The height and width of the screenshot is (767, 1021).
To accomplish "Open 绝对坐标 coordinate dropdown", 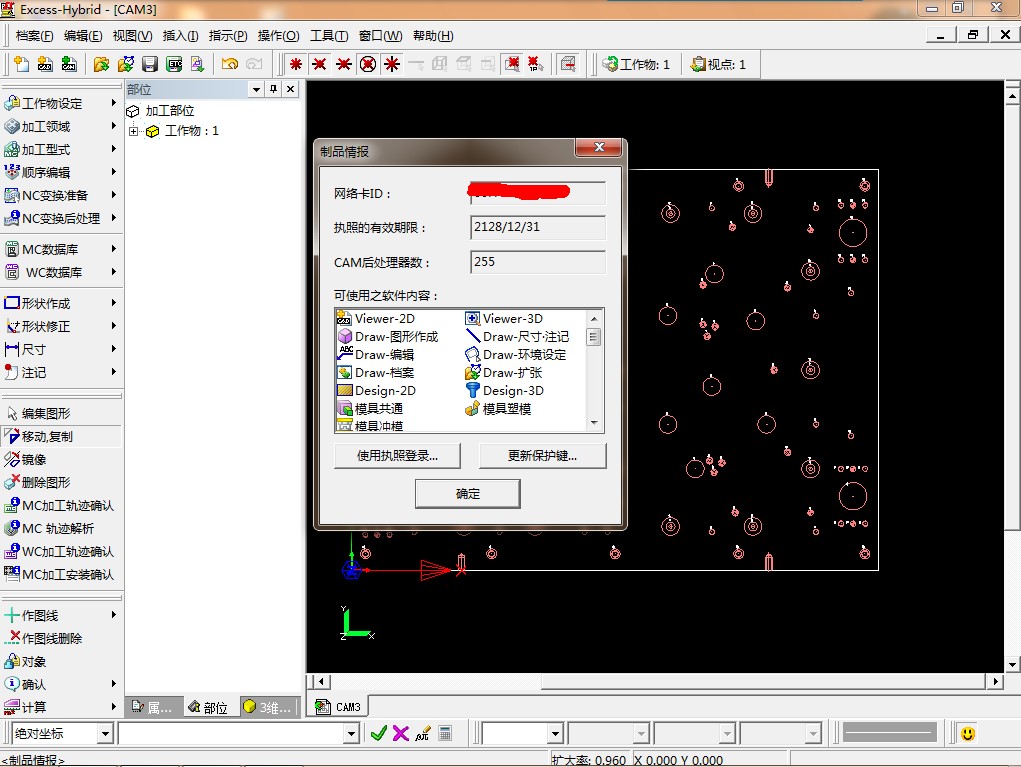I will (x=105, y=734).
